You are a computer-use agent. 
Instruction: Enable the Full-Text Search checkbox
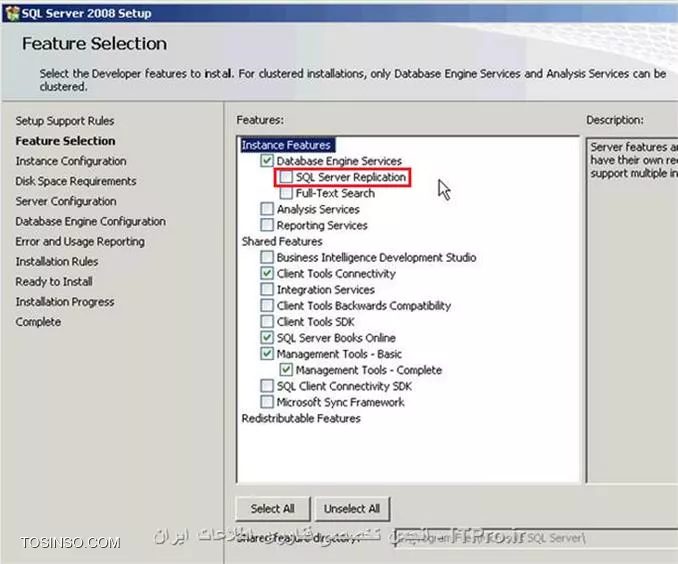(x=286, y=193)
